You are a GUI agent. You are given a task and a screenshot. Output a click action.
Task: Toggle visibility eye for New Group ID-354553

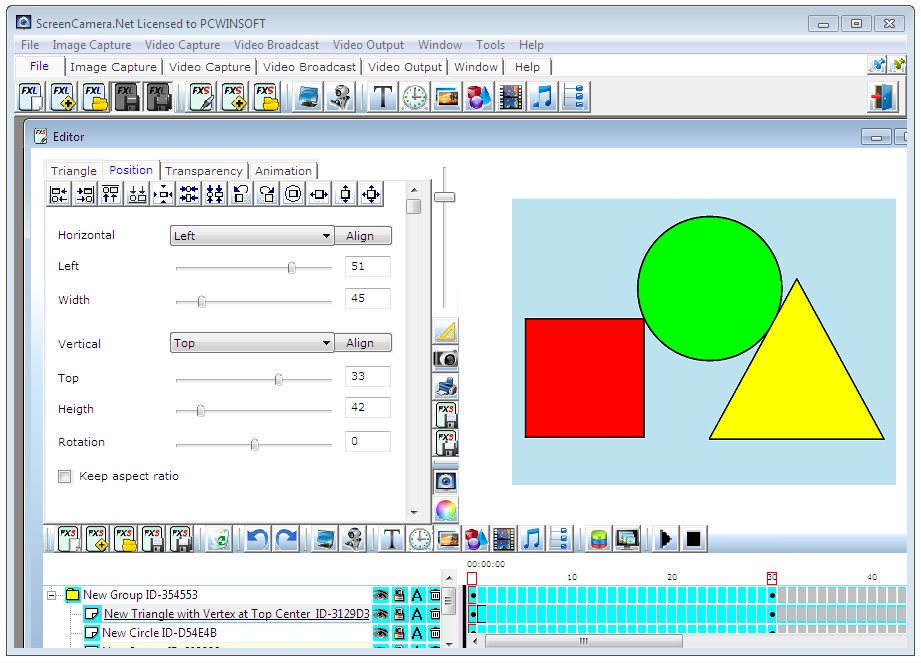[381, 595]
